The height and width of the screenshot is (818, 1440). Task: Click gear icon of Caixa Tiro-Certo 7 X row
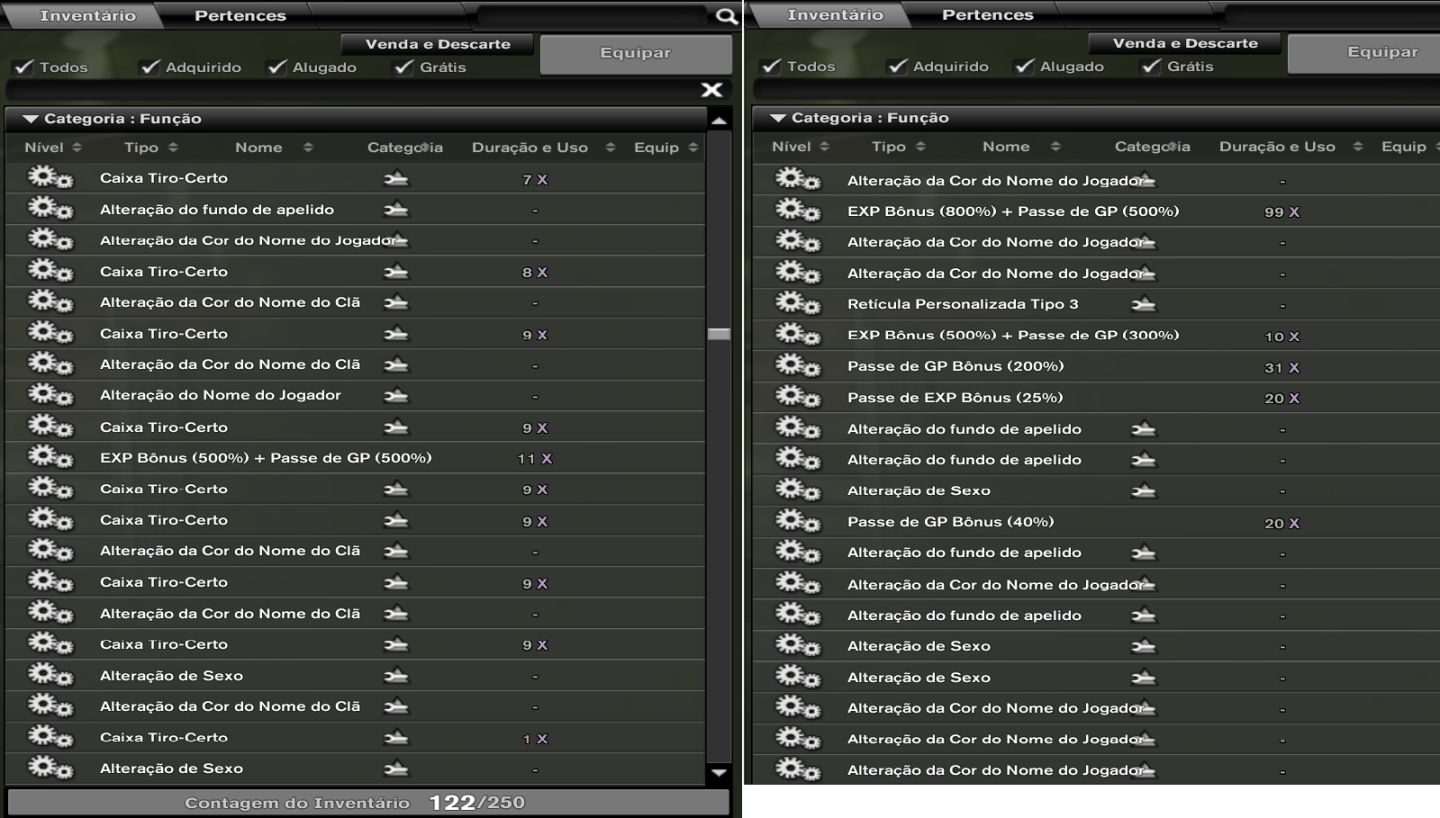tap(50, 179)
